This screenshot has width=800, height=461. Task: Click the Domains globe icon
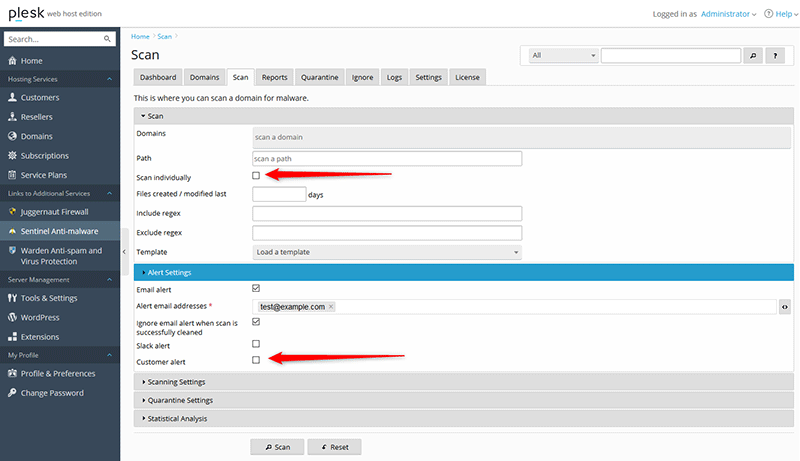(x=12, y=136)
